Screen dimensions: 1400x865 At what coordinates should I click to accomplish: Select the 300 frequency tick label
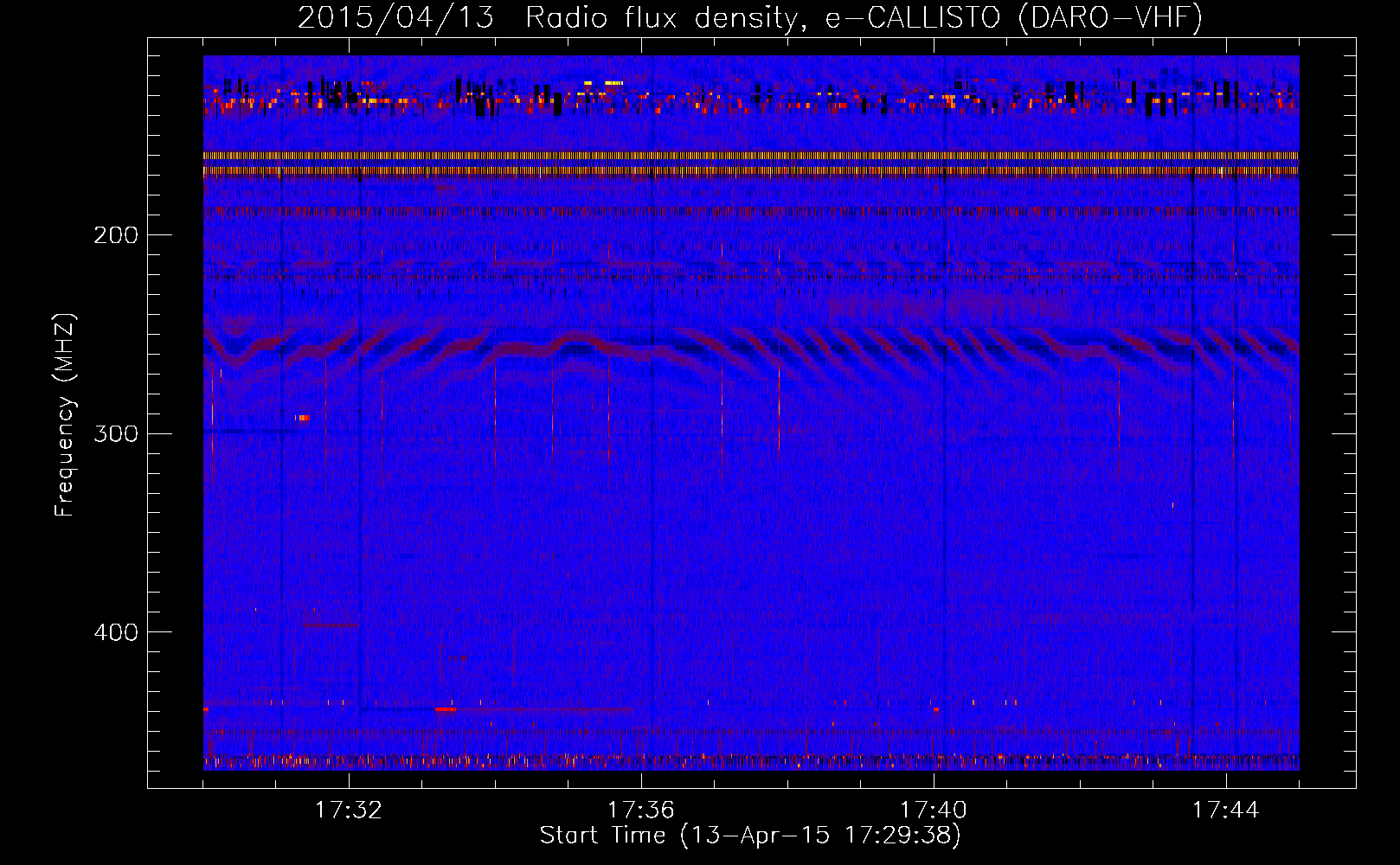click(115, 433)
